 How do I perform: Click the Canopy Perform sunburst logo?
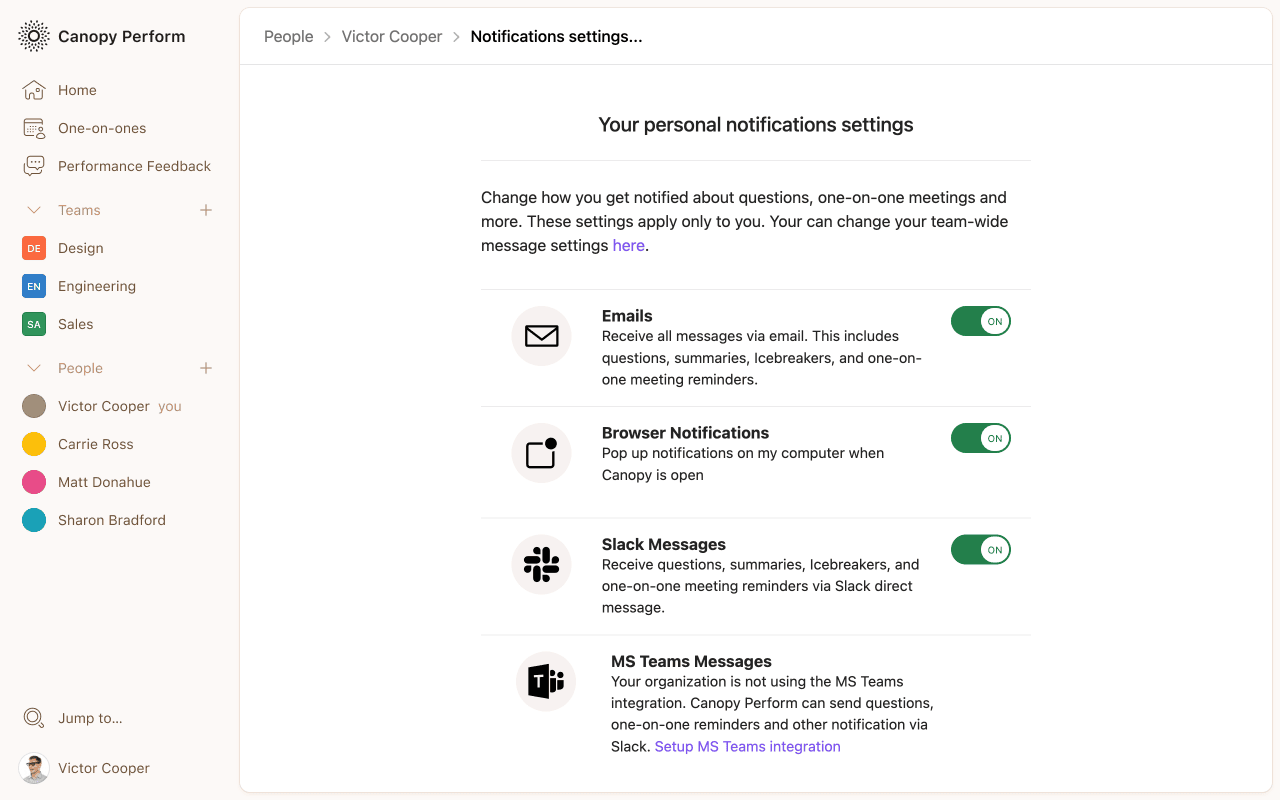pos(34,36)
